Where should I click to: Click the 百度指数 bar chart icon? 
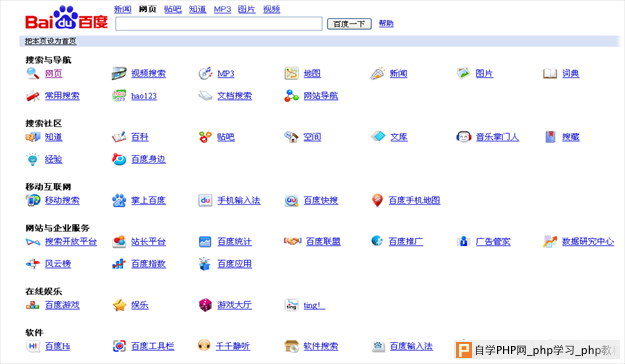coord(119,264)
